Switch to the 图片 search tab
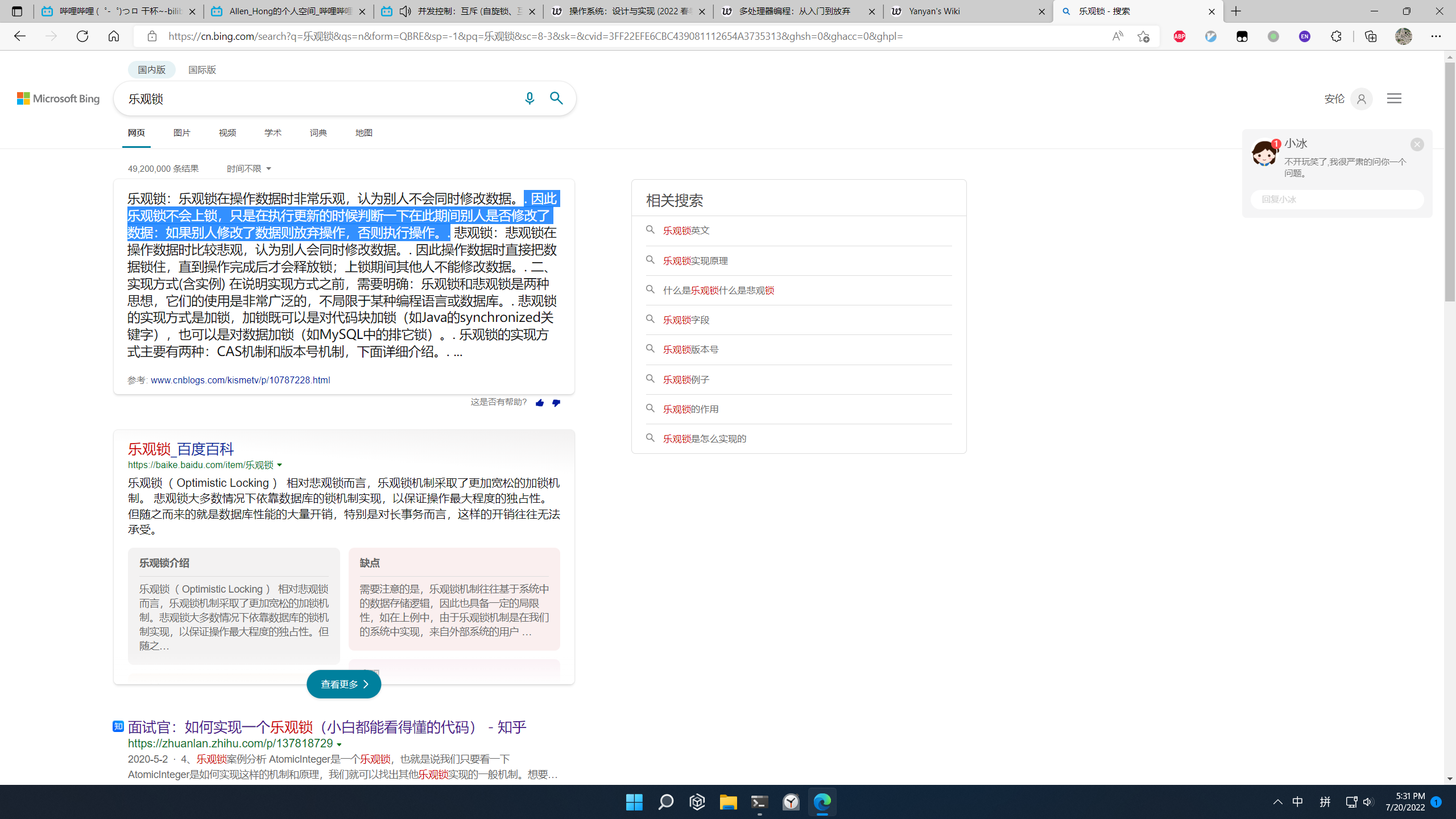 pyautogui.click(x=181, y=133)
